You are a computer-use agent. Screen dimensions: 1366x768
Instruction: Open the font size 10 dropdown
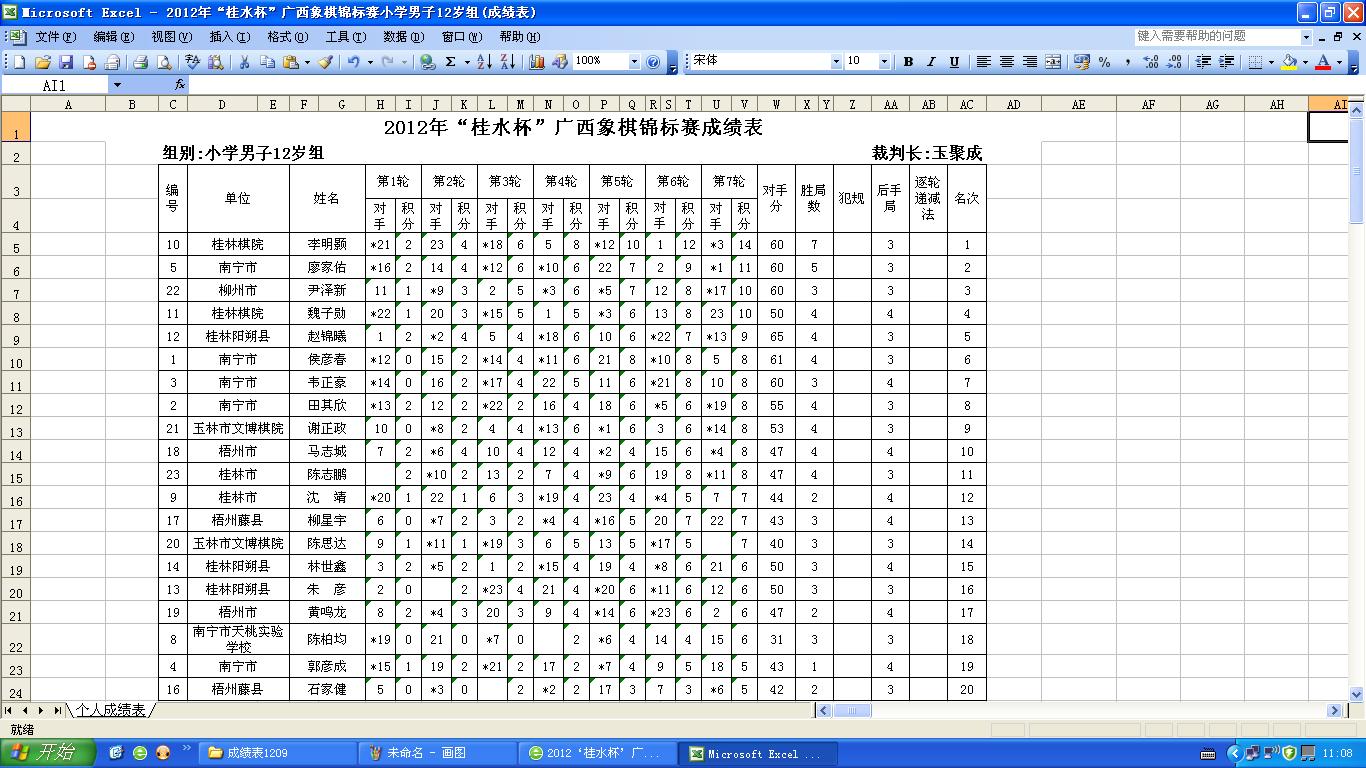(884, 61)
